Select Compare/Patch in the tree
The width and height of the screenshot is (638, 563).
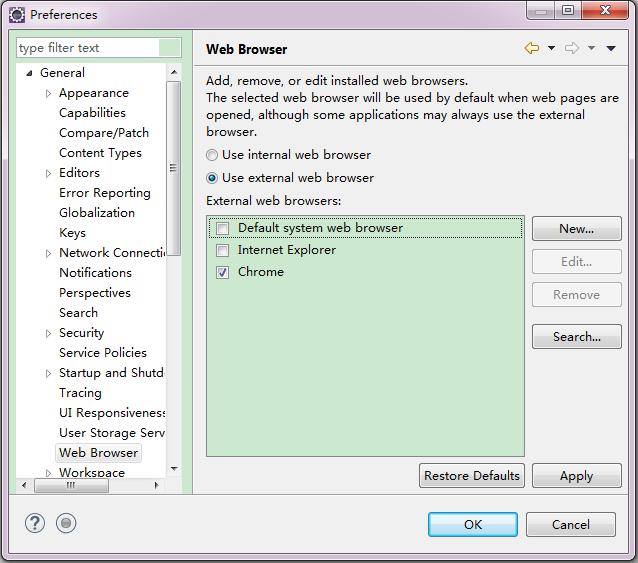tap(104, 133)
